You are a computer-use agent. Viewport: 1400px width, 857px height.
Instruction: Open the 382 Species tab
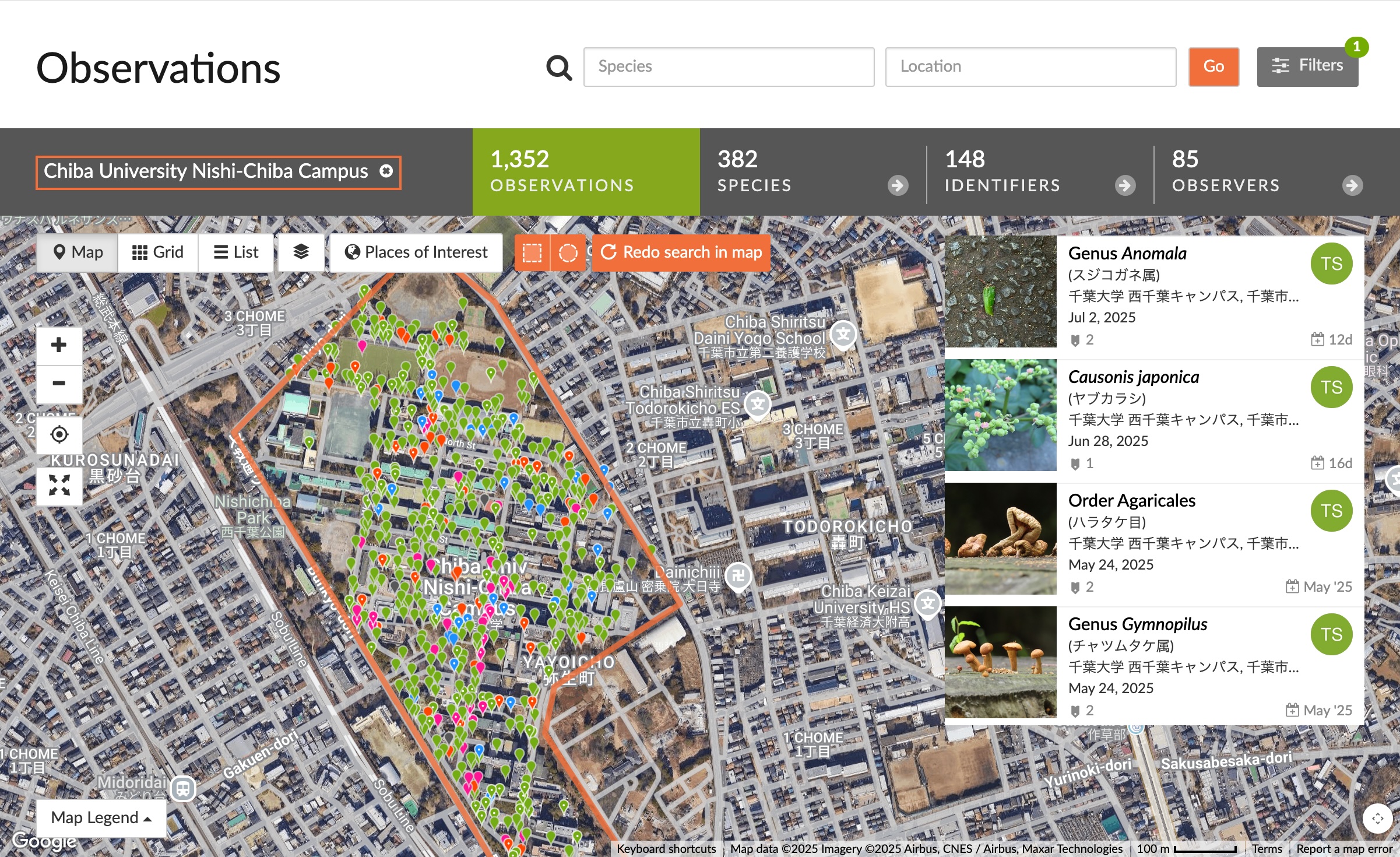812,171
